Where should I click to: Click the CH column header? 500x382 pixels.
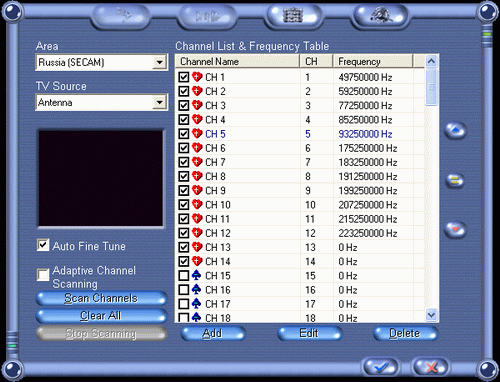tap(316, 61)
